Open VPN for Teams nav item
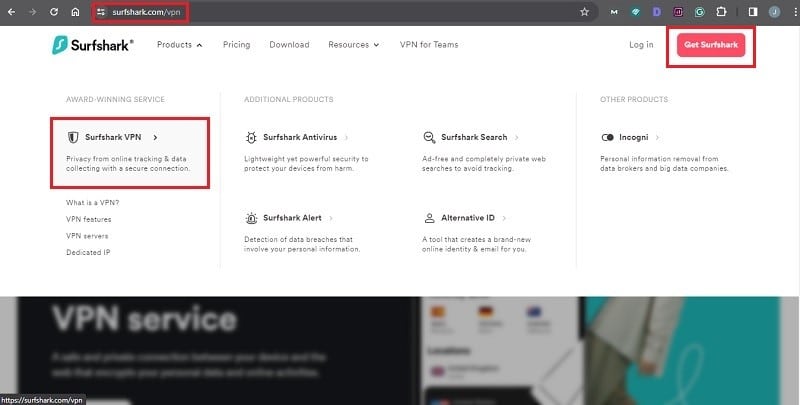The image size is (800, 405). (x=429, y=45)
